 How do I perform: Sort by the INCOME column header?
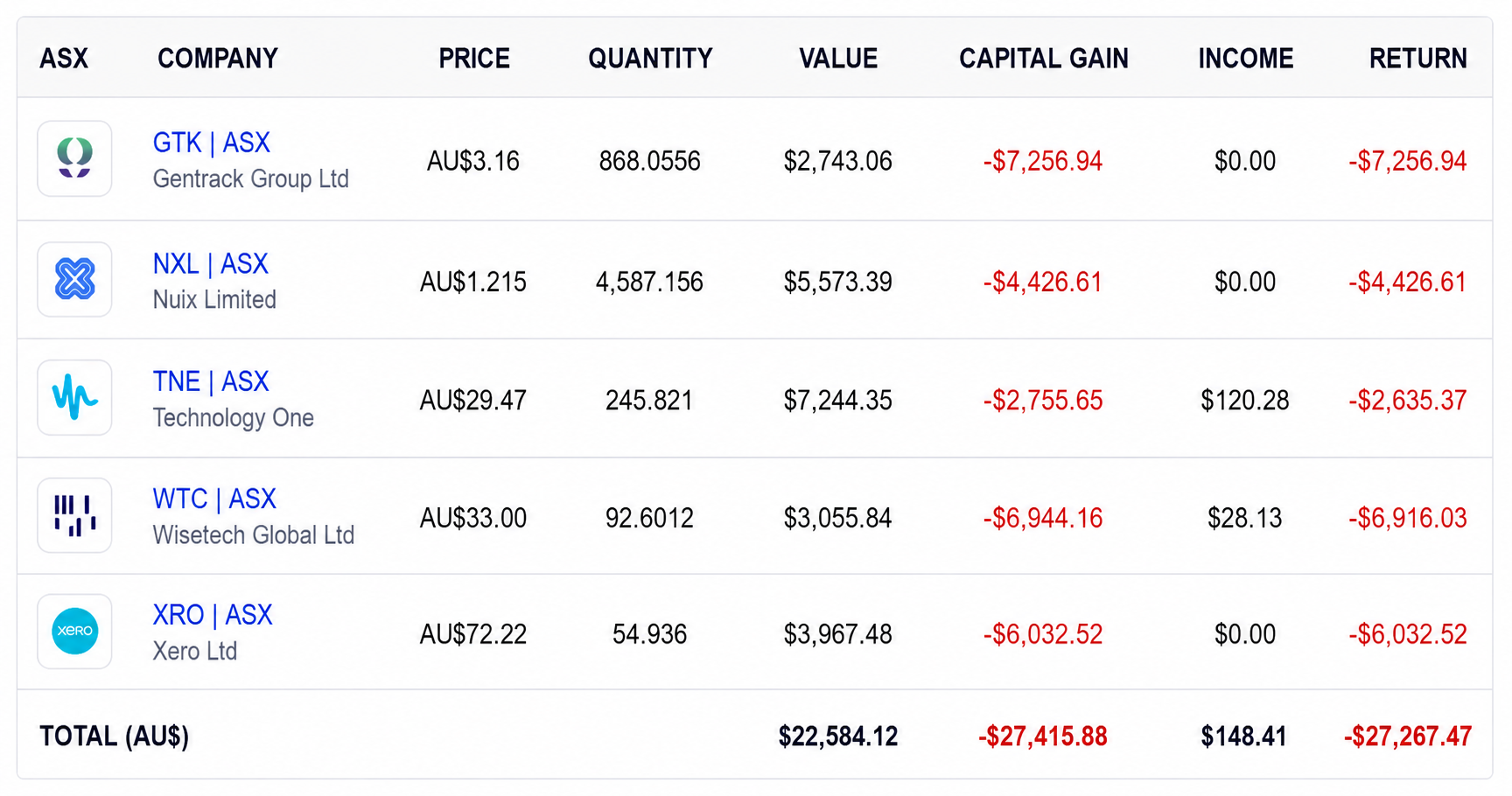click(1246, 59)
